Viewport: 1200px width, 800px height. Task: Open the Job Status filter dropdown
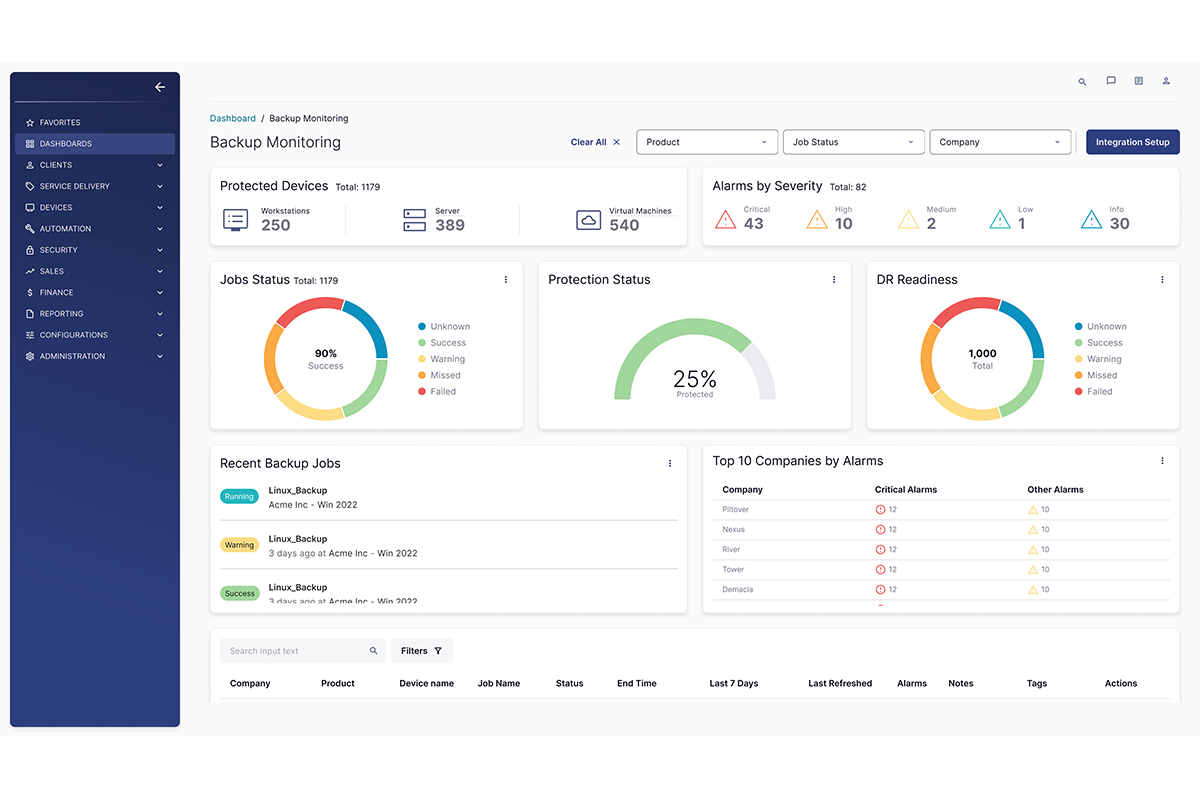coord(853,142)
